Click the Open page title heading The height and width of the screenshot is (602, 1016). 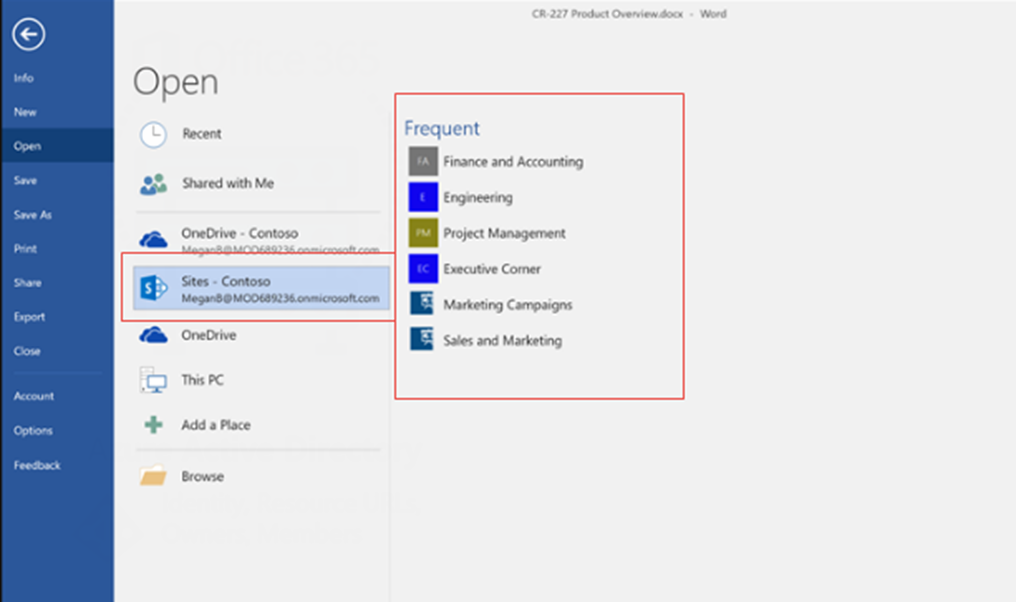[x=176, y=83]
